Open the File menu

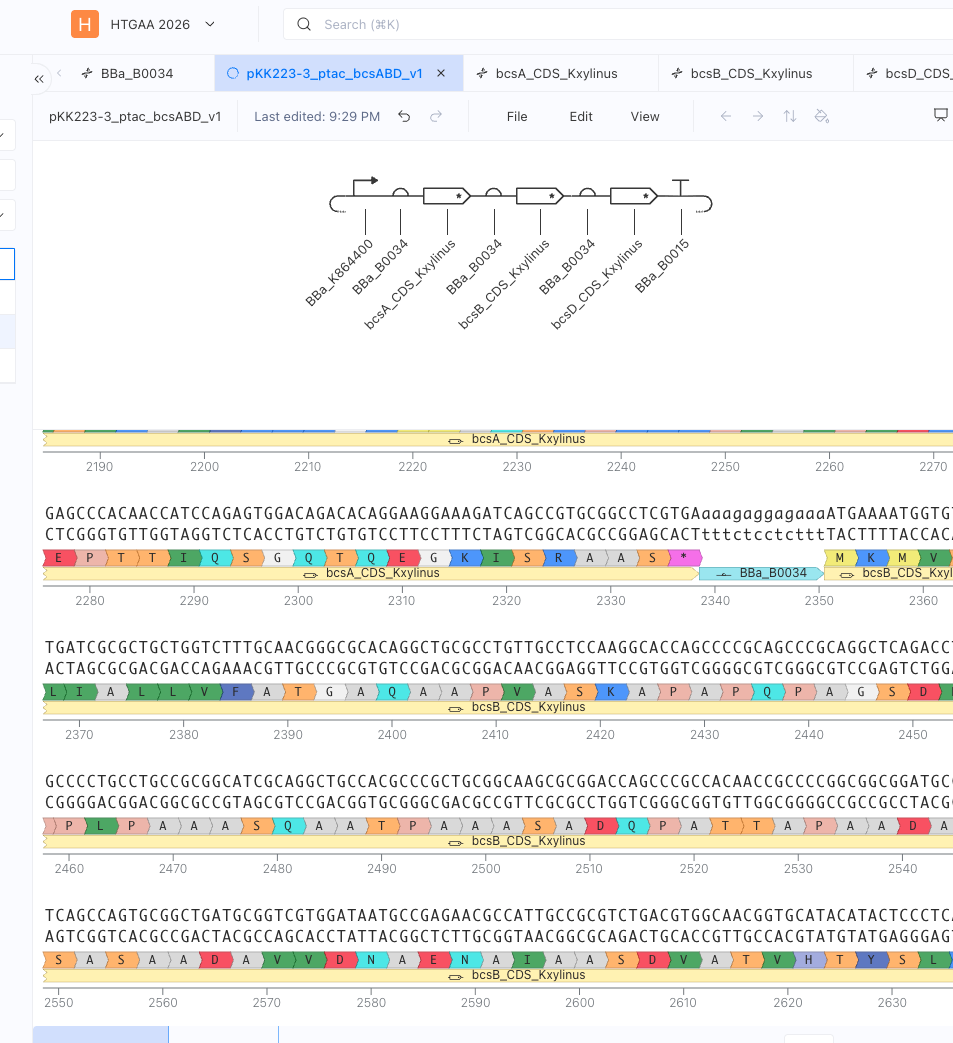pos(517,116)
